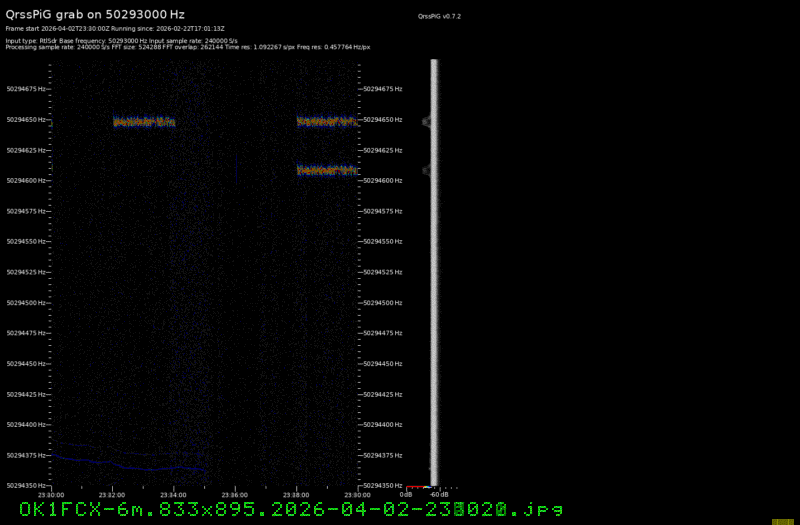This screenshot has height=525, width=800.
Task: Click left-axis label 50294500 Hz
Action: click(26, 303)
